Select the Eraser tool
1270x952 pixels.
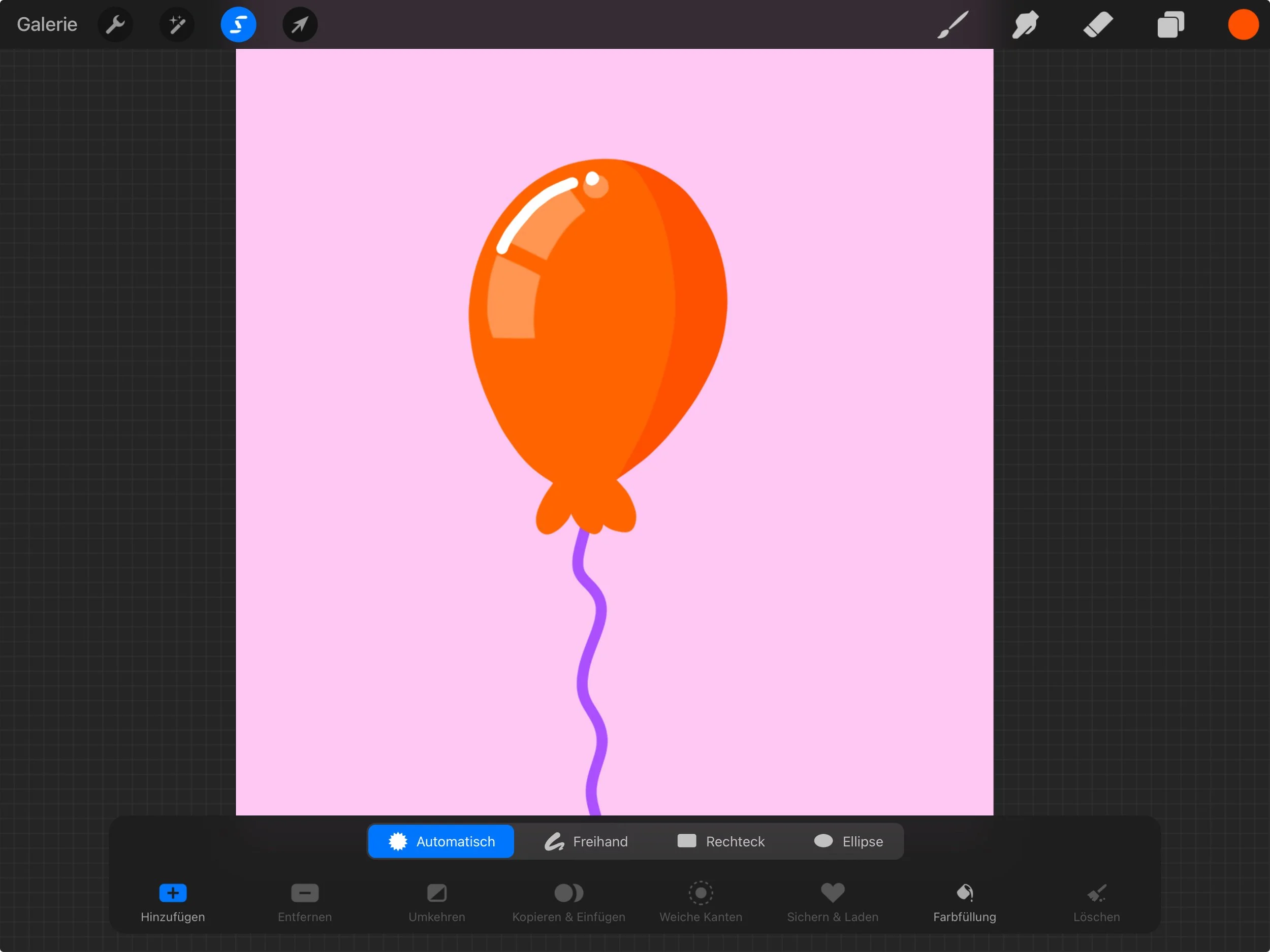tap(1098, 25)
